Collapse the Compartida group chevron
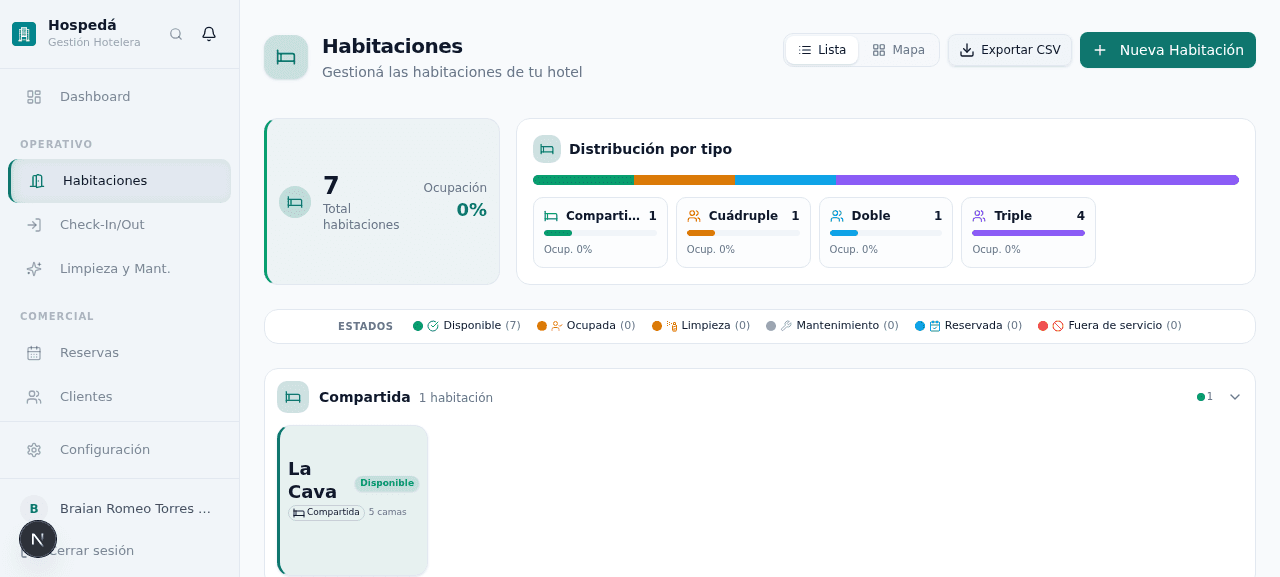 click(x=1235, y=397)
